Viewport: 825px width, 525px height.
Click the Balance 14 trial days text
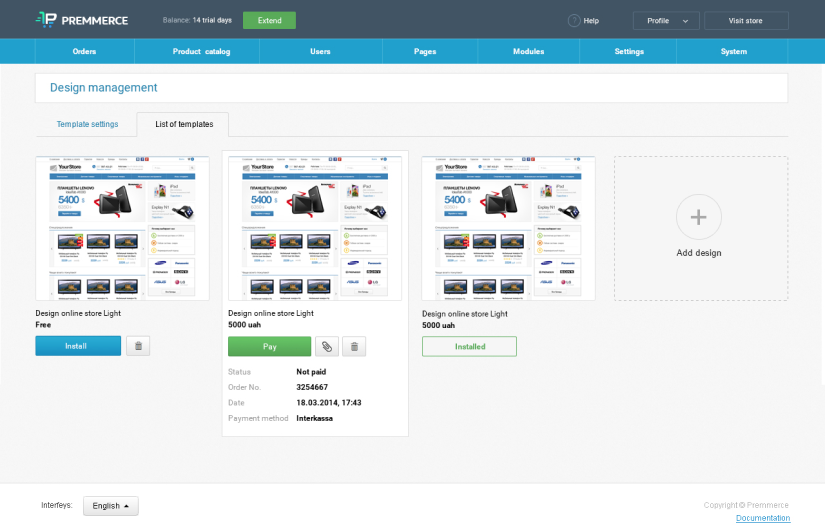197,20
